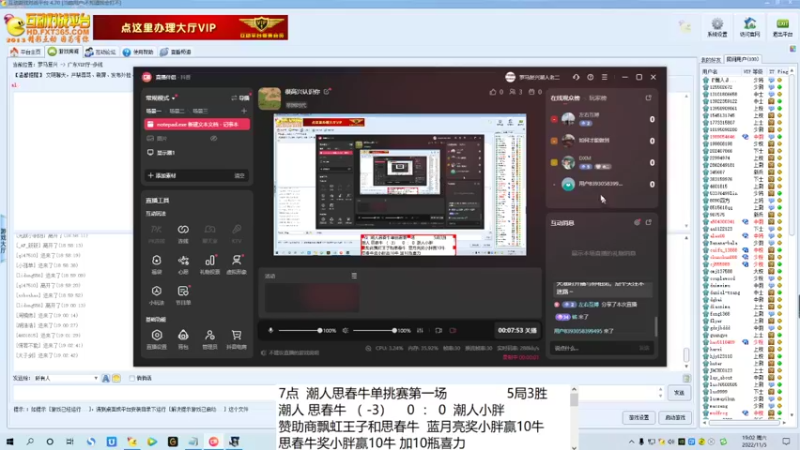
Task: Open the hamburger menu in title bar
Action: click(x=605, y=77)
